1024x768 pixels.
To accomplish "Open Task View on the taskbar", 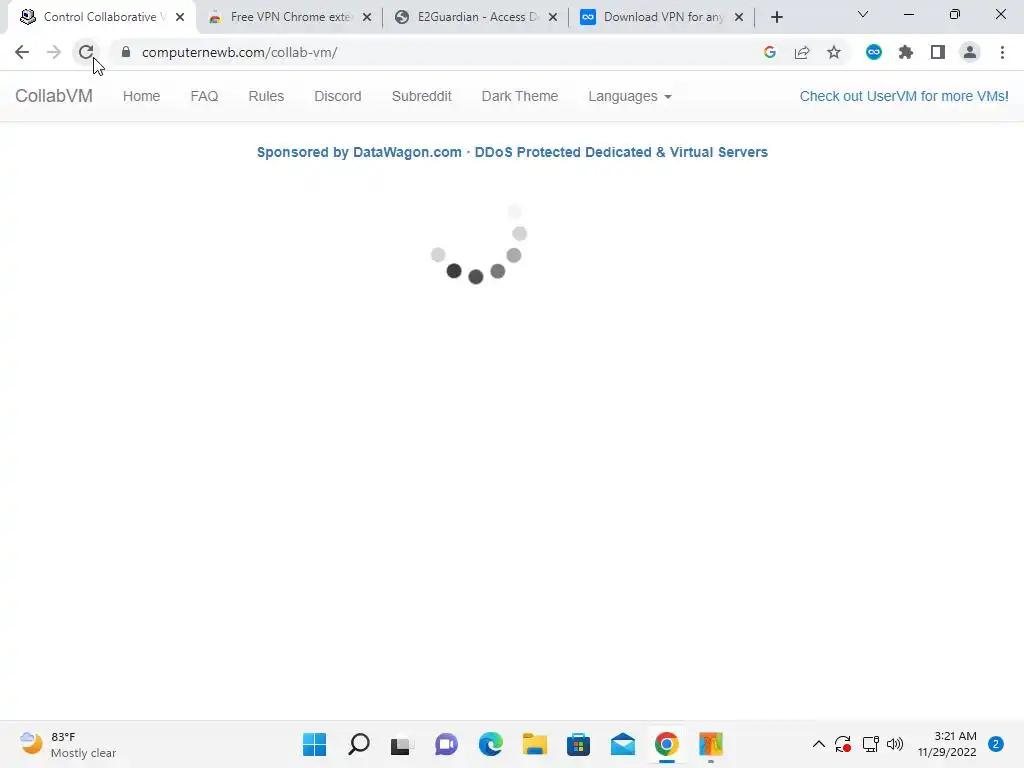I will click(402, 744).
